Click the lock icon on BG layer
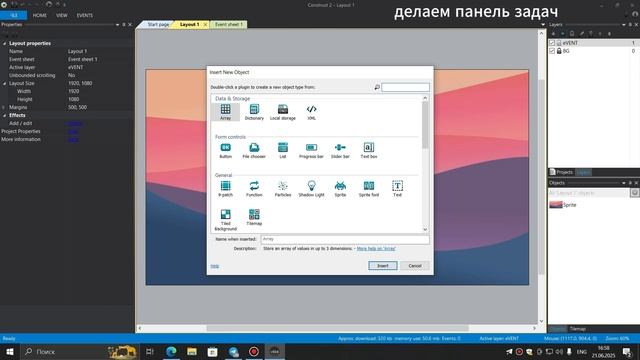Screen dimensions: 640x360 559,51
